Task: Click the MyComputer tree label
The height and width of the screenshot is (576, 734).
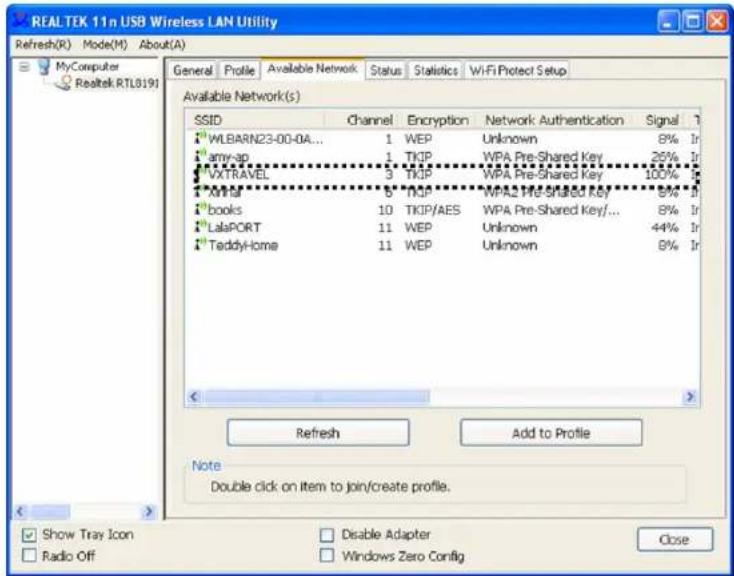Action: pyautogui.click(x=87, y=66)
